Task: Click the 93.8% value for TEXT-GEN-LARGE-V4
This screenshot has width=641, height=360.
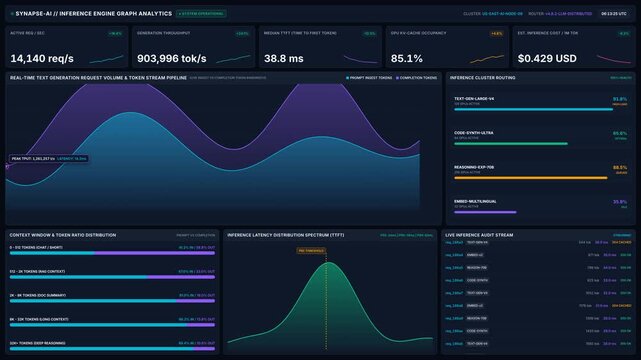Action: click(x=620, y=99)
